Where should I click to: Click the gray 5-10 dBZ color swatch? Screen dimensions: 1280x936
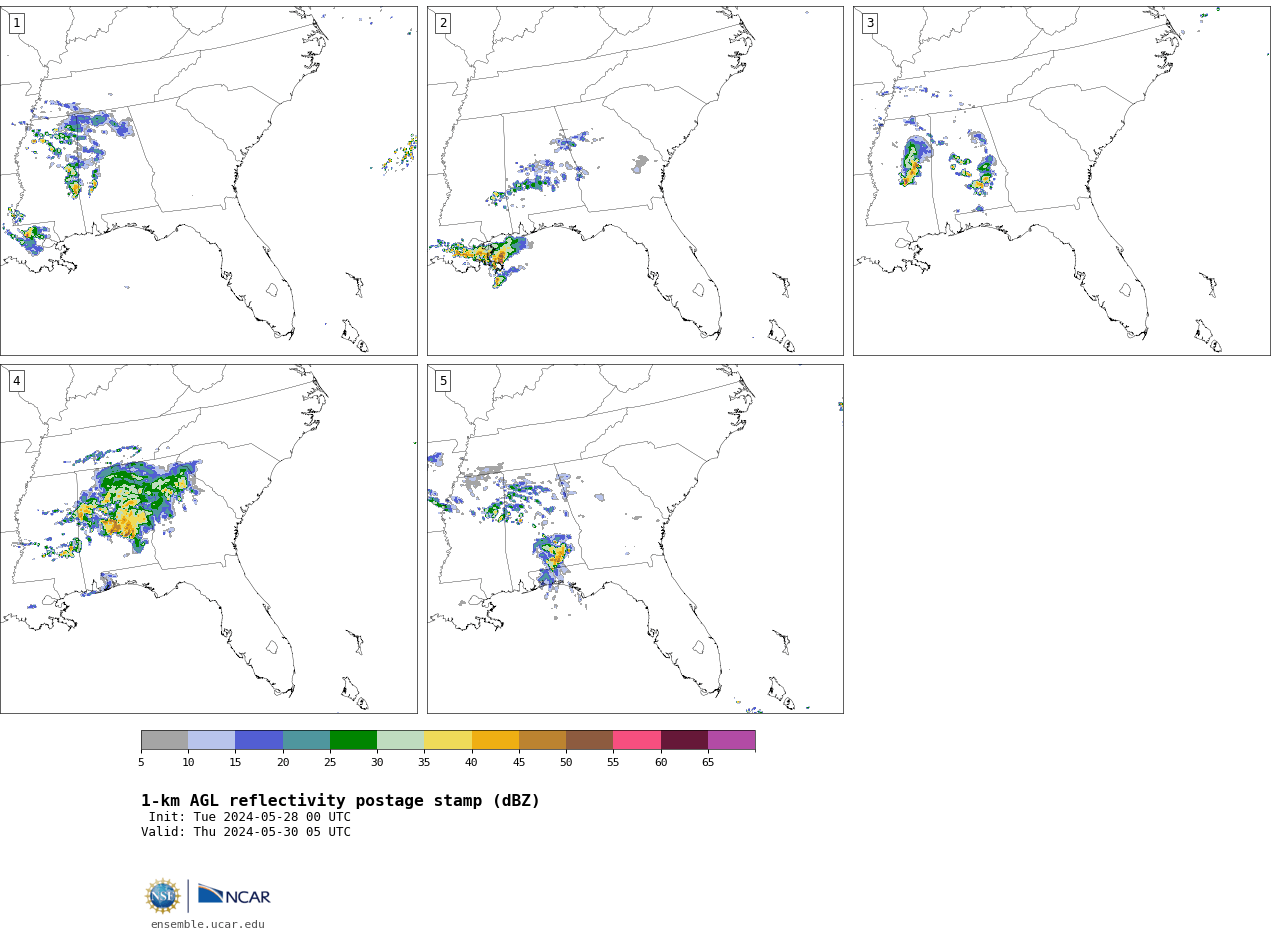point(164,740)
